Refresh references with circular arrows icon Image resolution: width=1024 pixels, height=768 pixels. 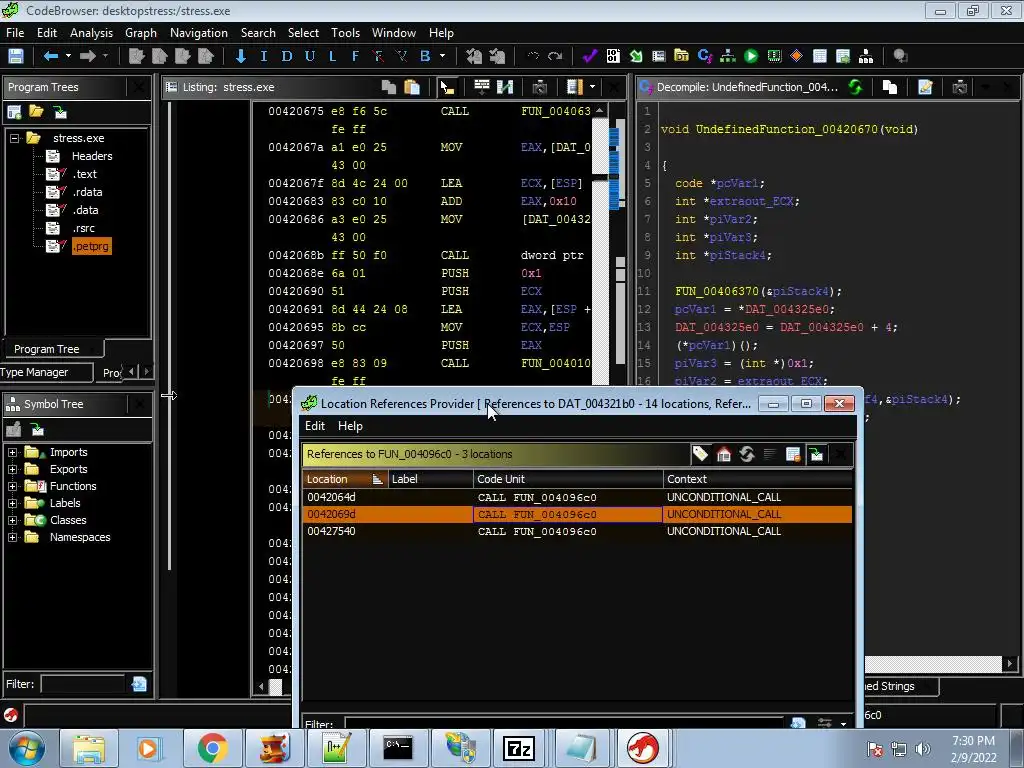click(746, 454)
